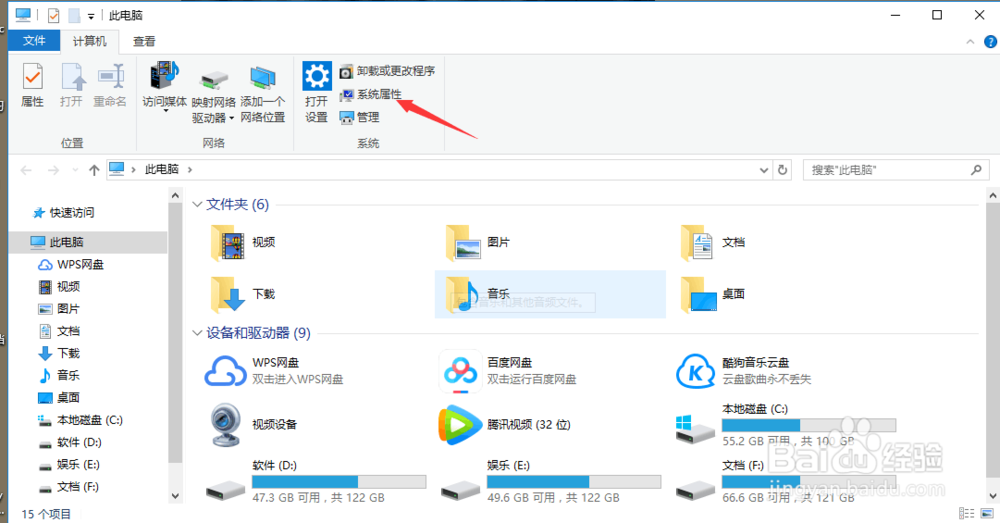Click 卸载或更改程序 in the ribbon

(x=387, y=71)
